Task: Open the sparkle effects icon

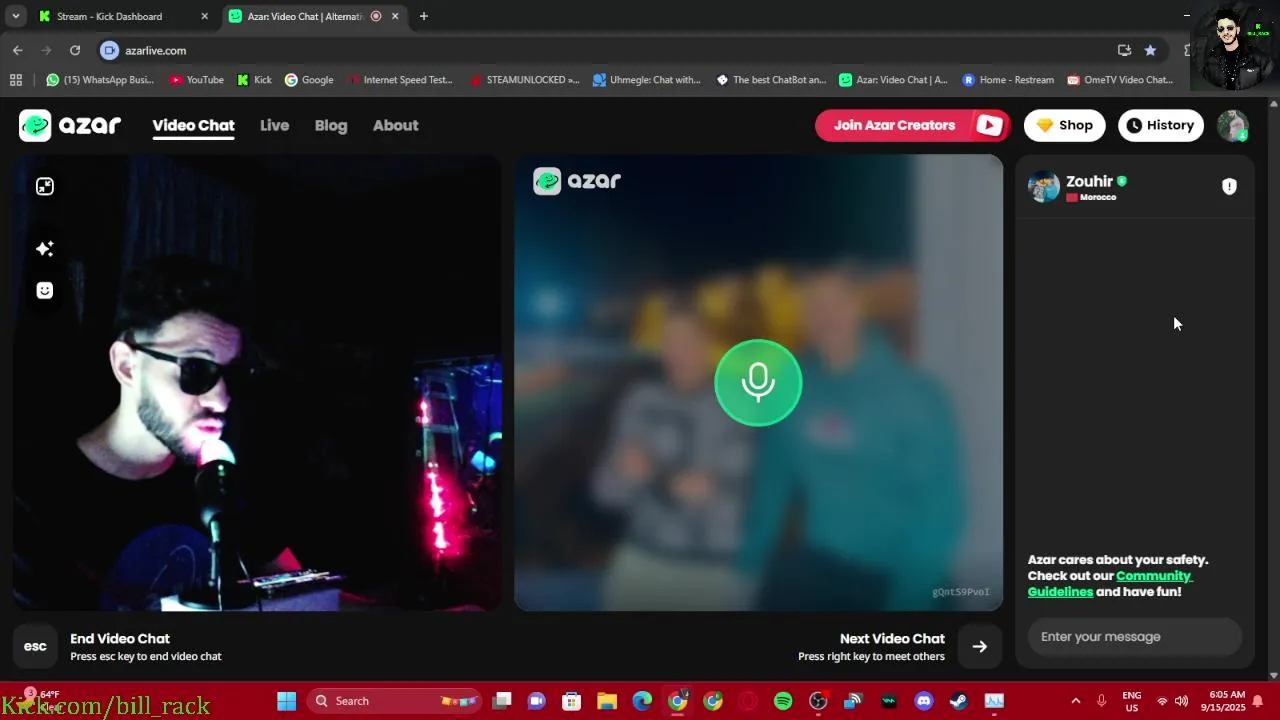Action: (x=45, y=248)
